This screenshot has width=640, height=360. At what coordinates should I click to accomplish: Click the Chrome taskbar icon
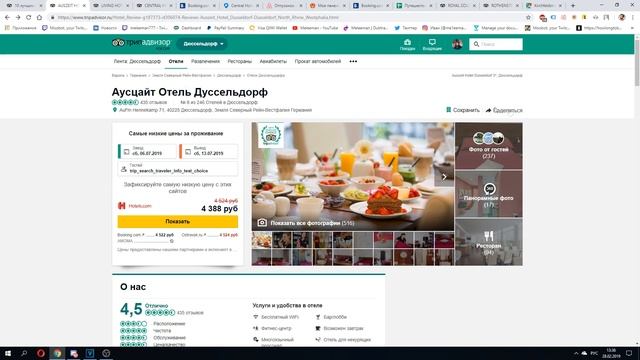coord(57,353)
